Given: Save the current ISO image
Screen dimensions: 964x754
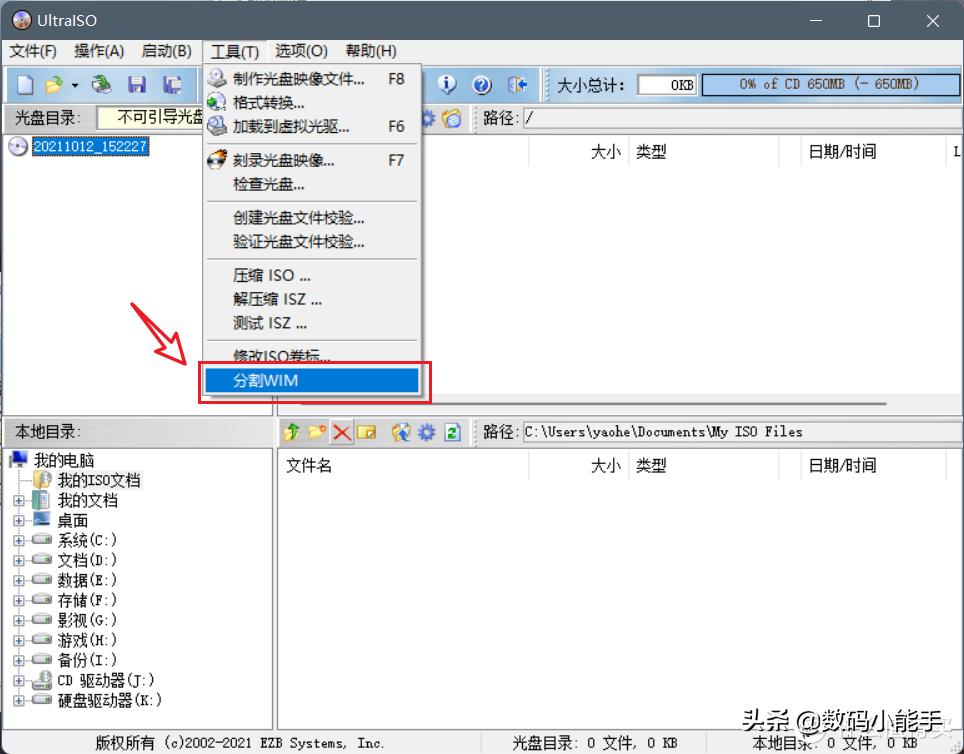Looking at the screenshot, I should [x=138, y=84].
